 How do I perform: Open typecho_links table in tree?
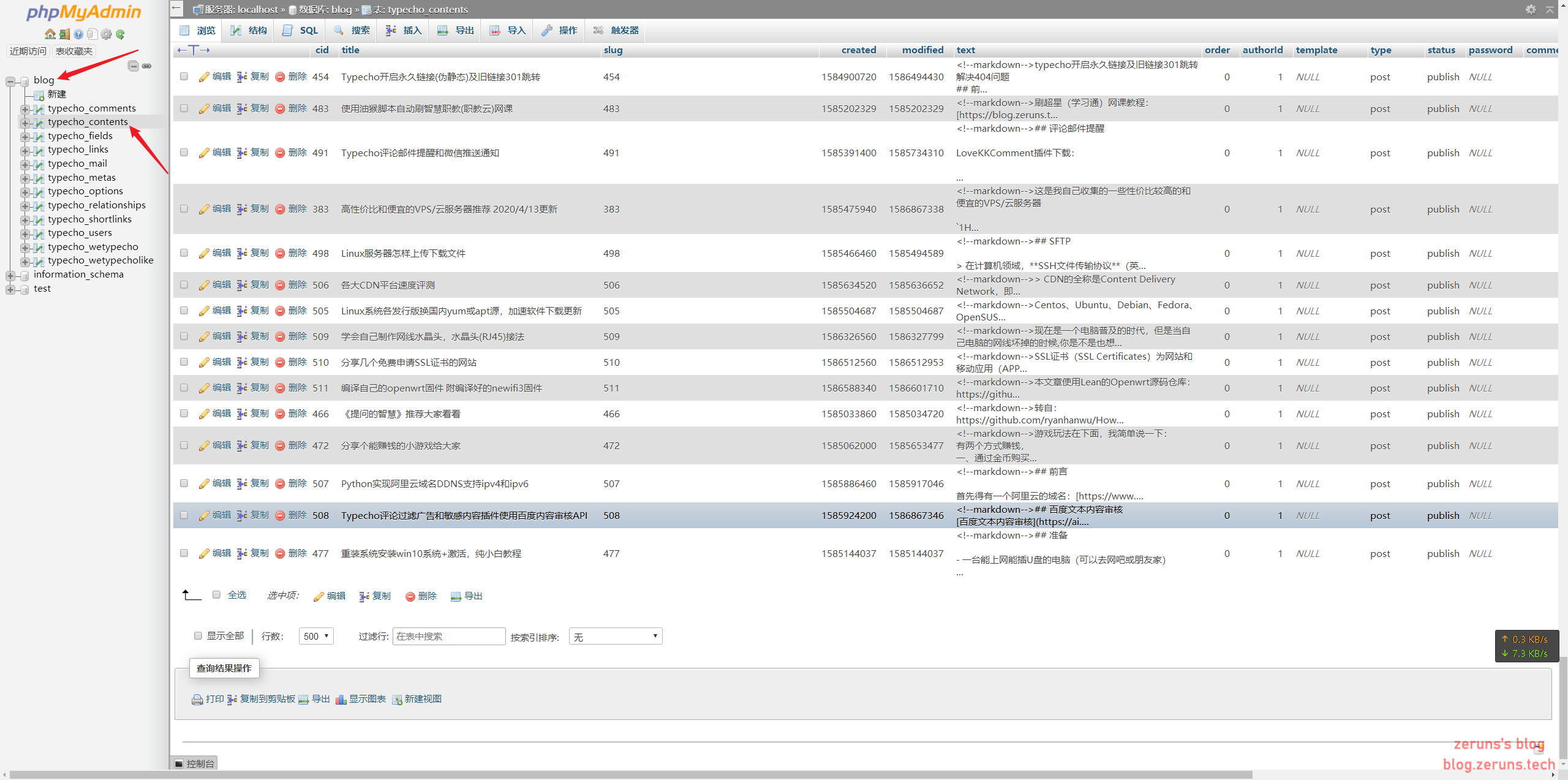78,150
